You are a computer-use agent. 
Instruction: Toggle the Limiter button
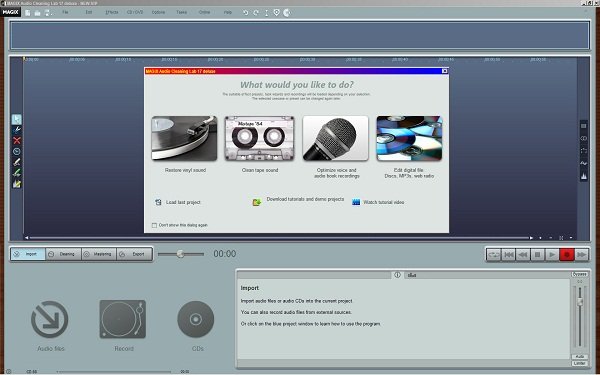(x=580, y=363)
